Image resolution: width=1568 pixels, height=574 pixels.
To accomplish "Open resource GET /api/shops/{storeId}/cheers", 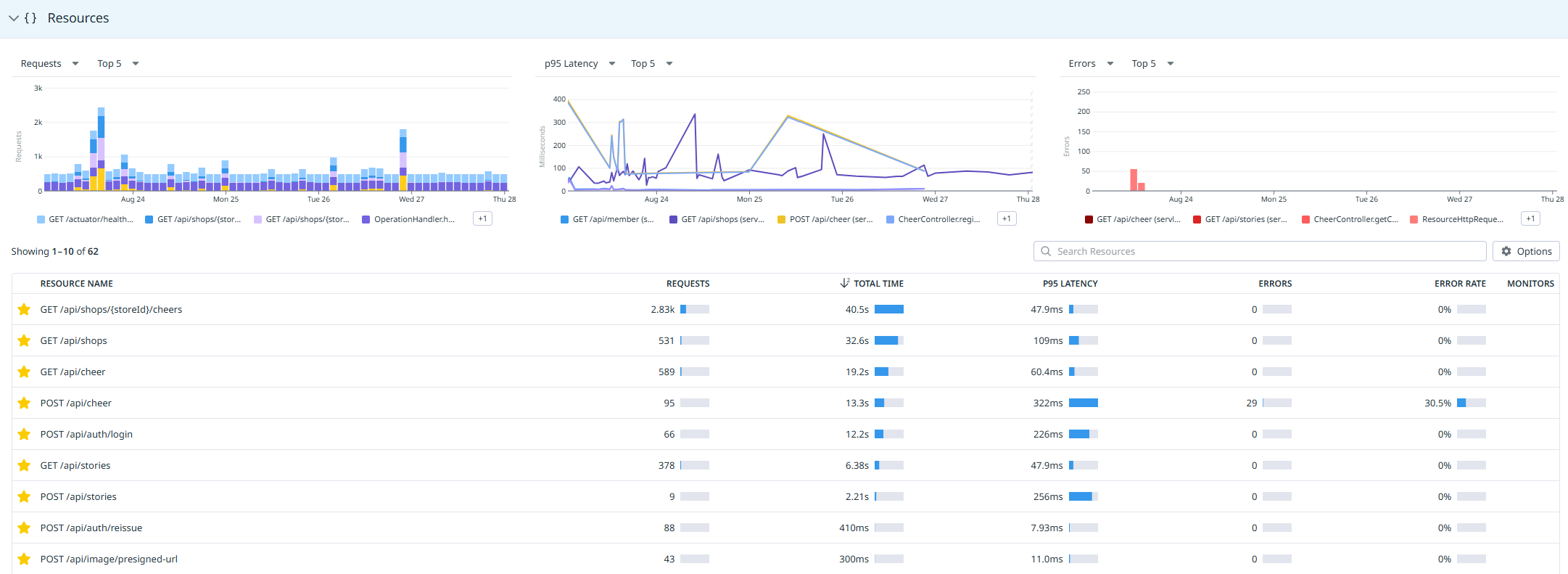I will 111,310.
